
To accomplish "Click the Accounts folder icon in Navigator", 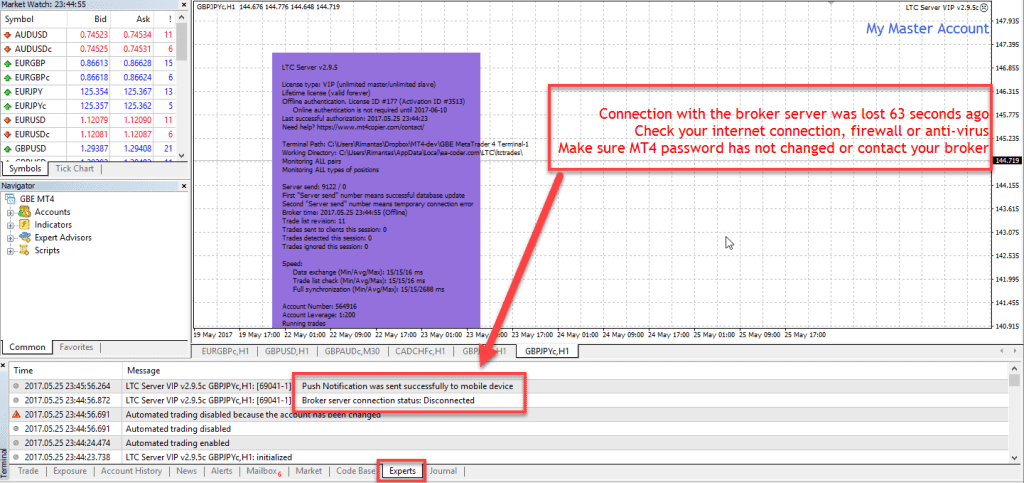I will coord(25,212).
